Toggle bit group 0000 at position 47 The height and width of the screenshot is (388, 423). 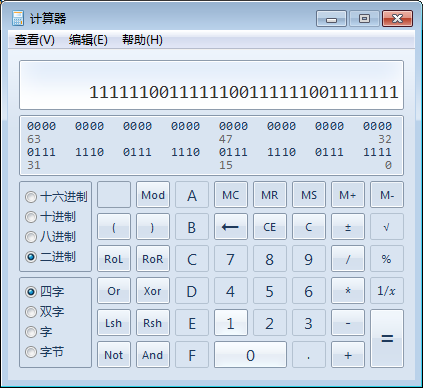233,126
